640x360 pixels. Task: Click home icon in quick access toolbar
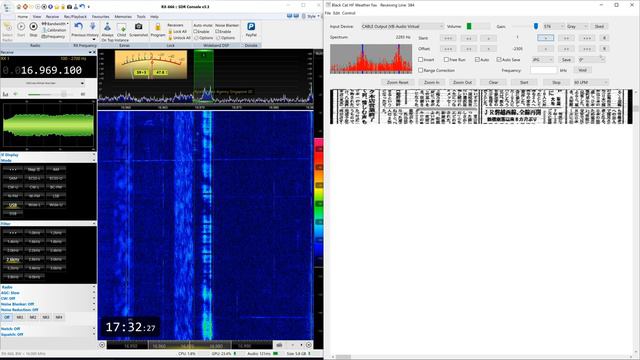19,7
